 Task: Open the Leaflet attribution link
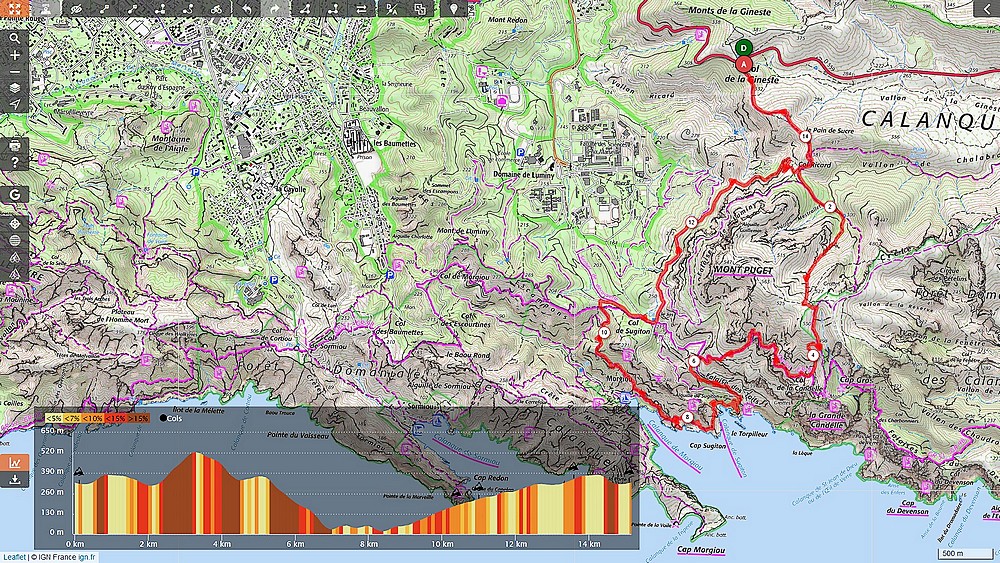(x=13, y=557)
